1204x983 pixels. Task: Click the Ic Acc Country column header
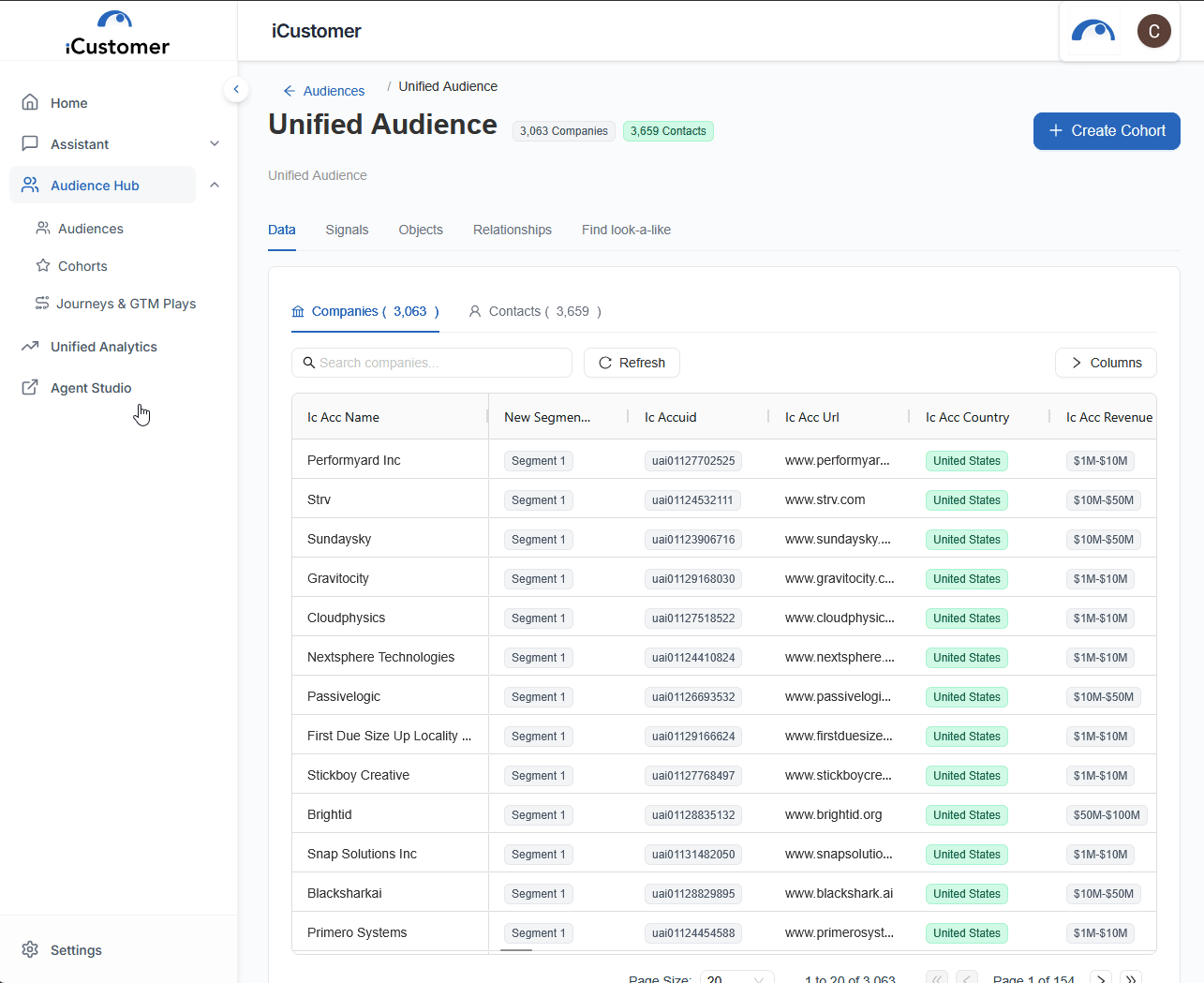tap(967, 417)
